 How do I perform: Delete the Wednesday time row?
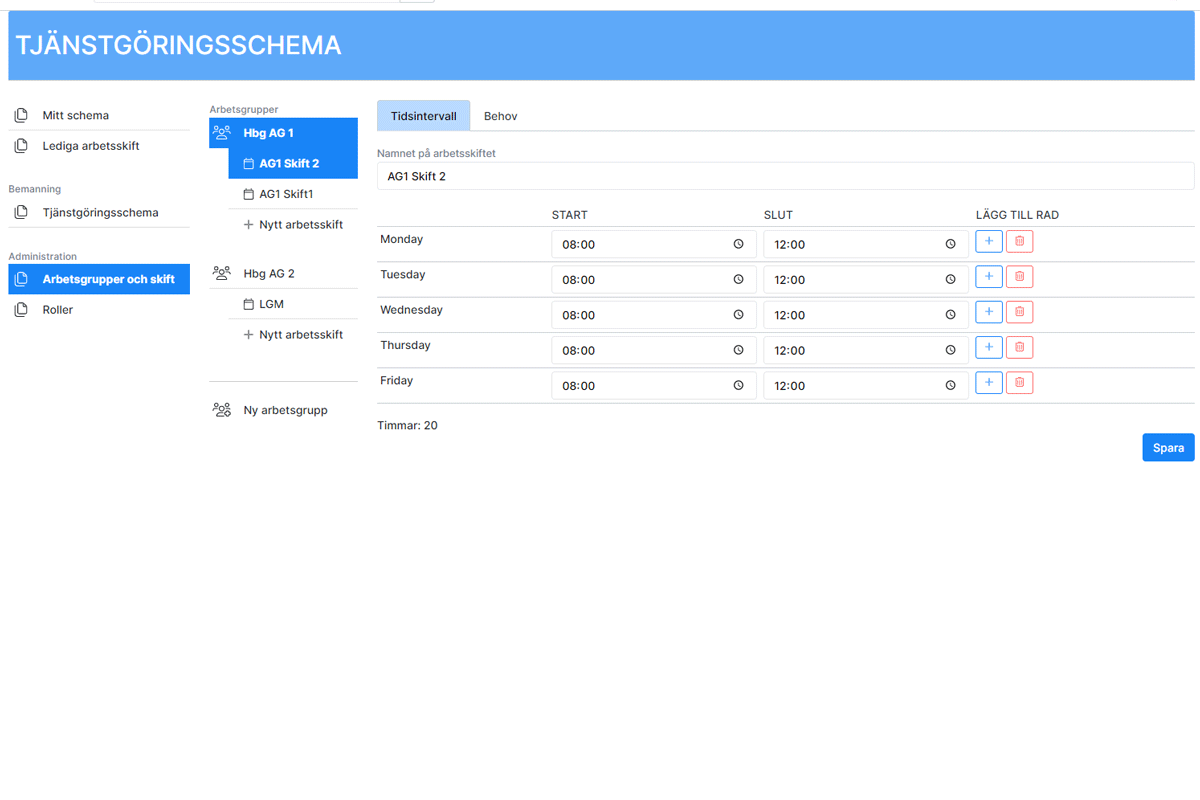point(1019,312)
